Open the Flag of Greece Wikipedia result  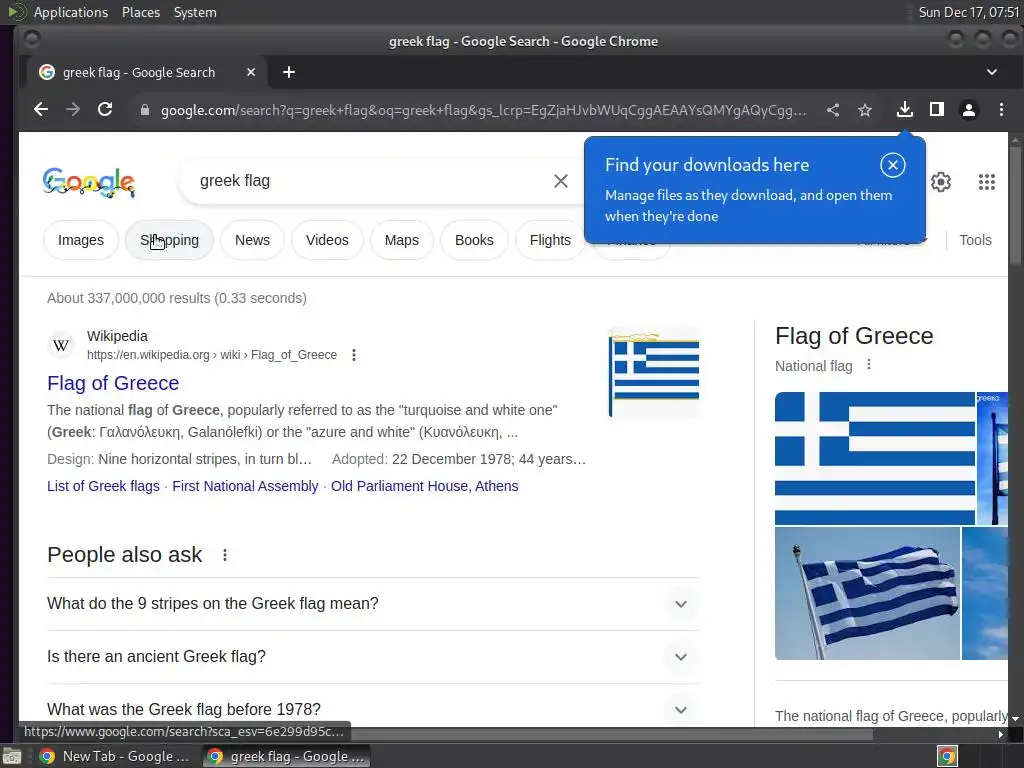coord(113,383)
